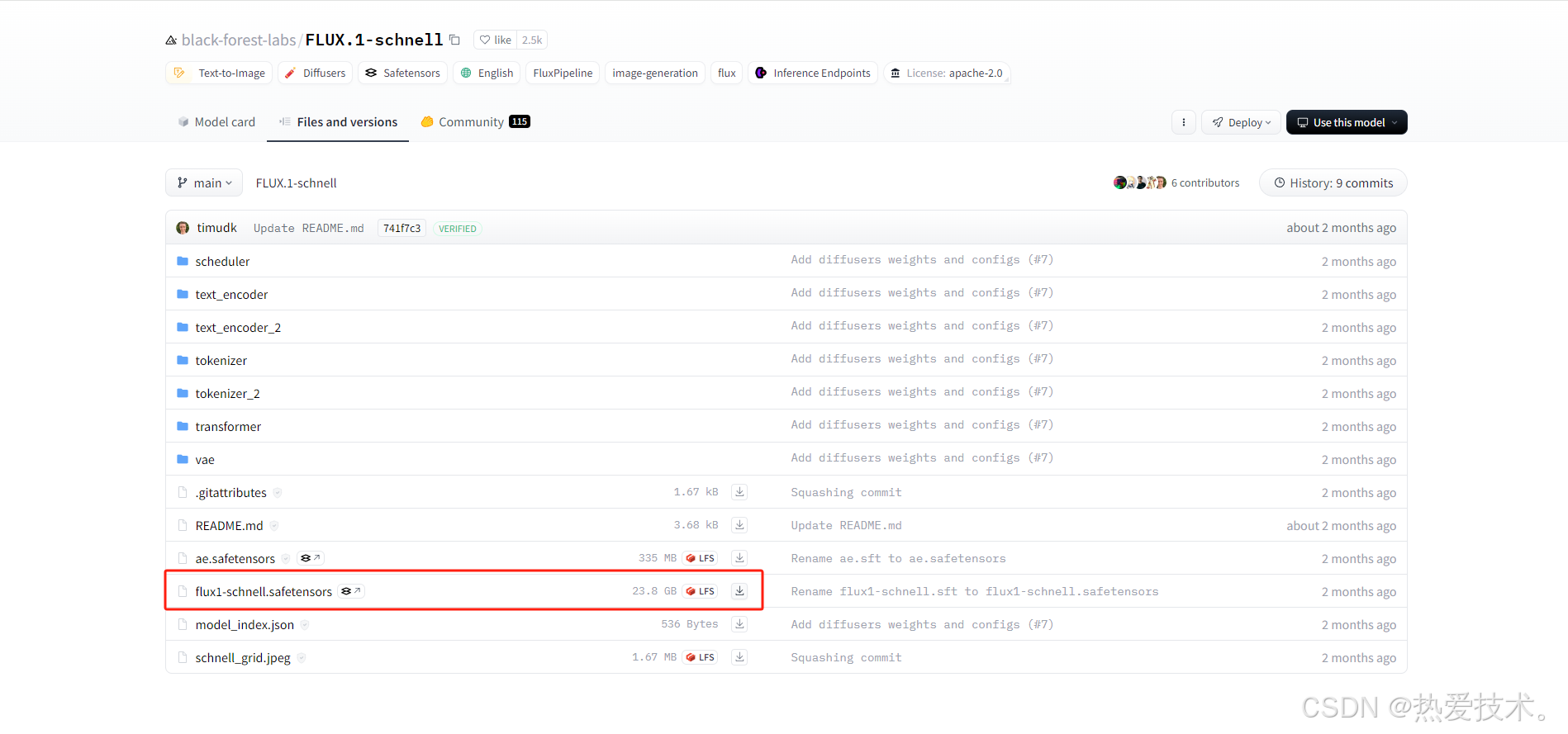
Task: Click the safety scan icon beside schnell_grid.jpeg
Action: (x=302, y=658)
